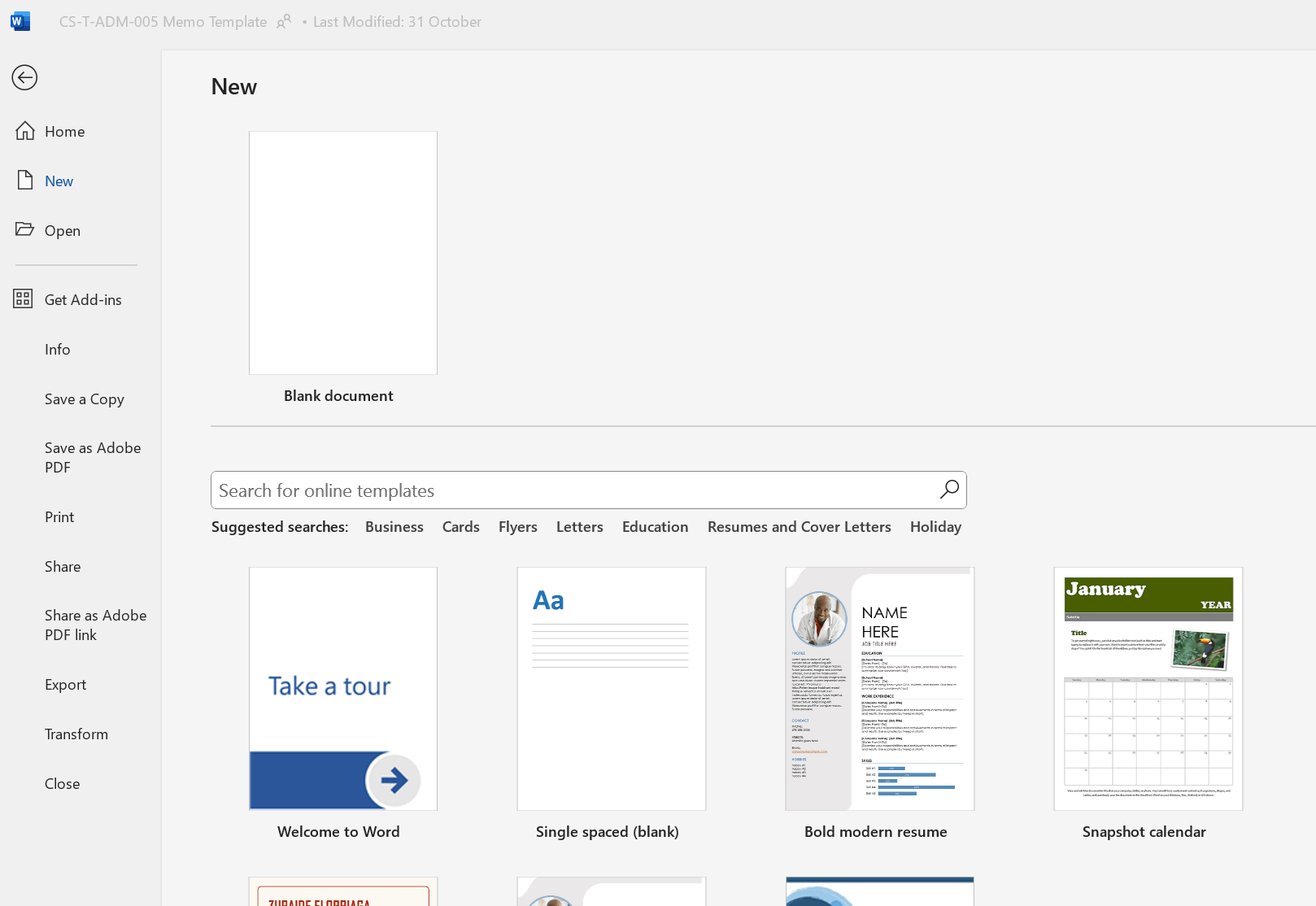Click the shared-status people icon next to the title

tap(283, 22)
